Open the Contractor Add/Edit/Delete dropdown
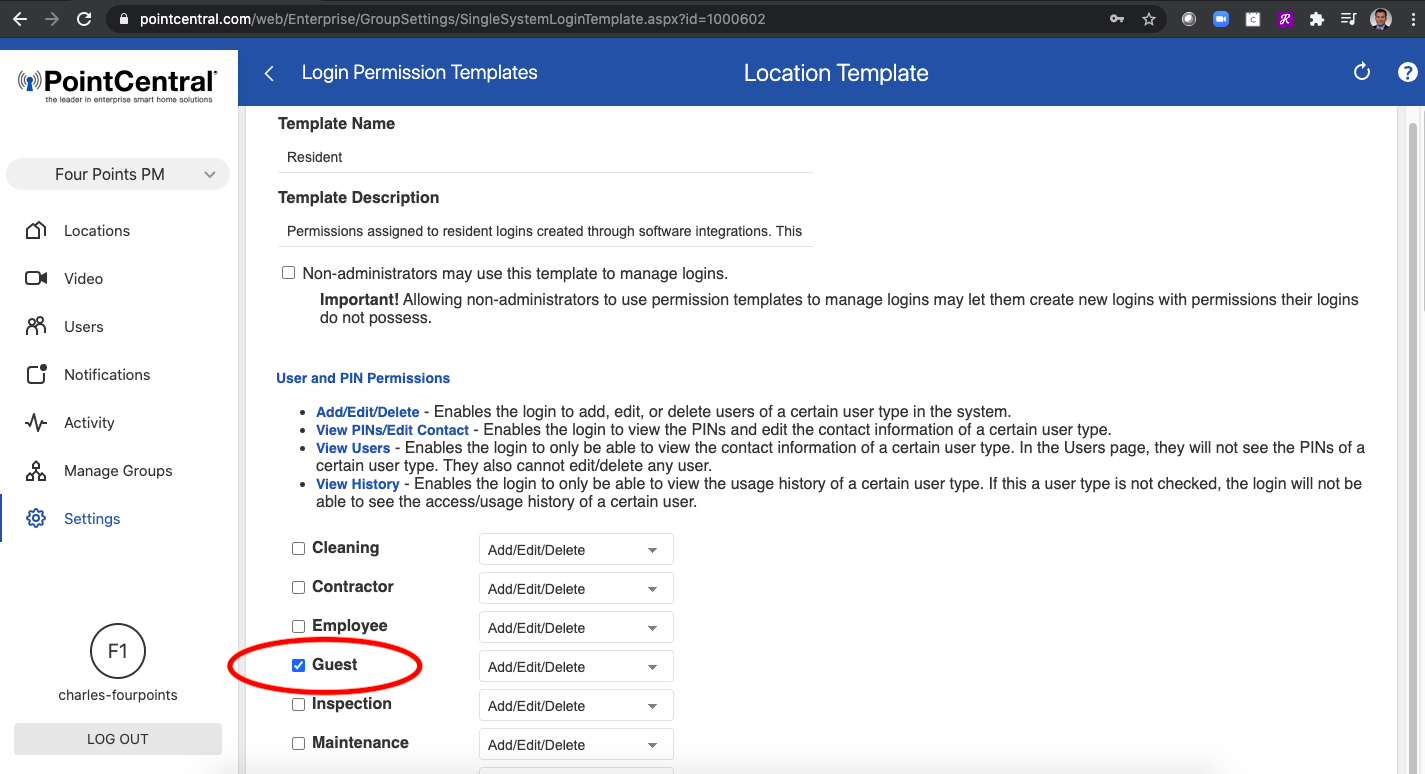 pyautogui.click(x=575, y=588)
